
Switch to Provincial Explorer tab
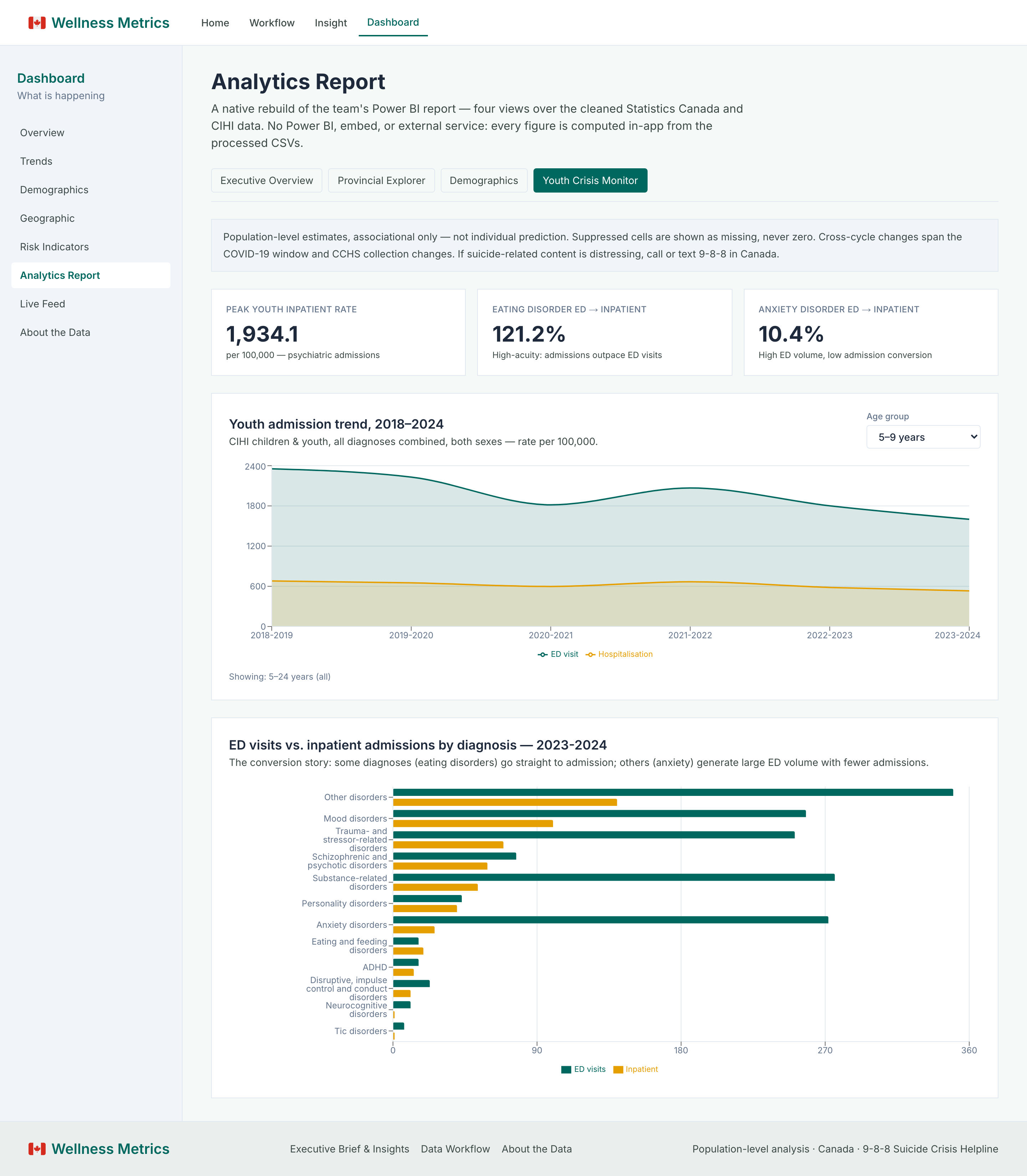(x=381, y=180)
